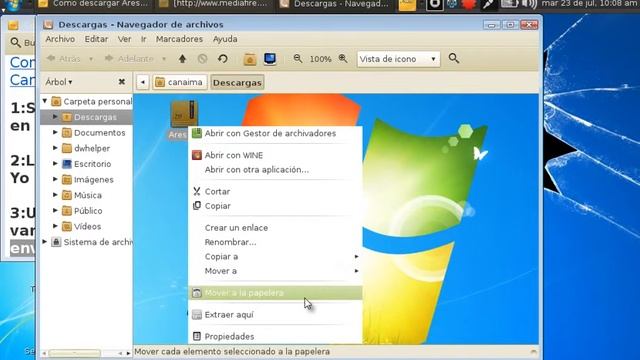Choose Propiedades in context menu
The image size is (640, 360).
(x=275, y=336)
